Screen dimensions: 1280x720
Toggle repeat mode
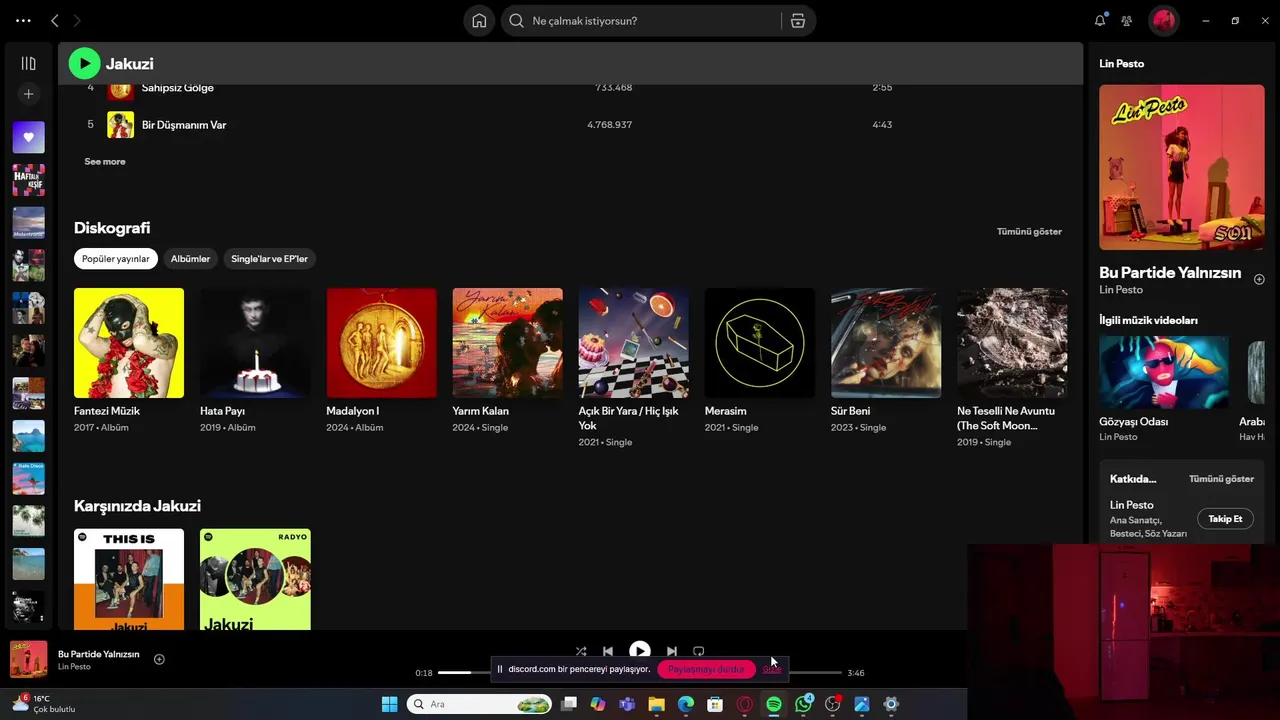[x=699, y=651]
